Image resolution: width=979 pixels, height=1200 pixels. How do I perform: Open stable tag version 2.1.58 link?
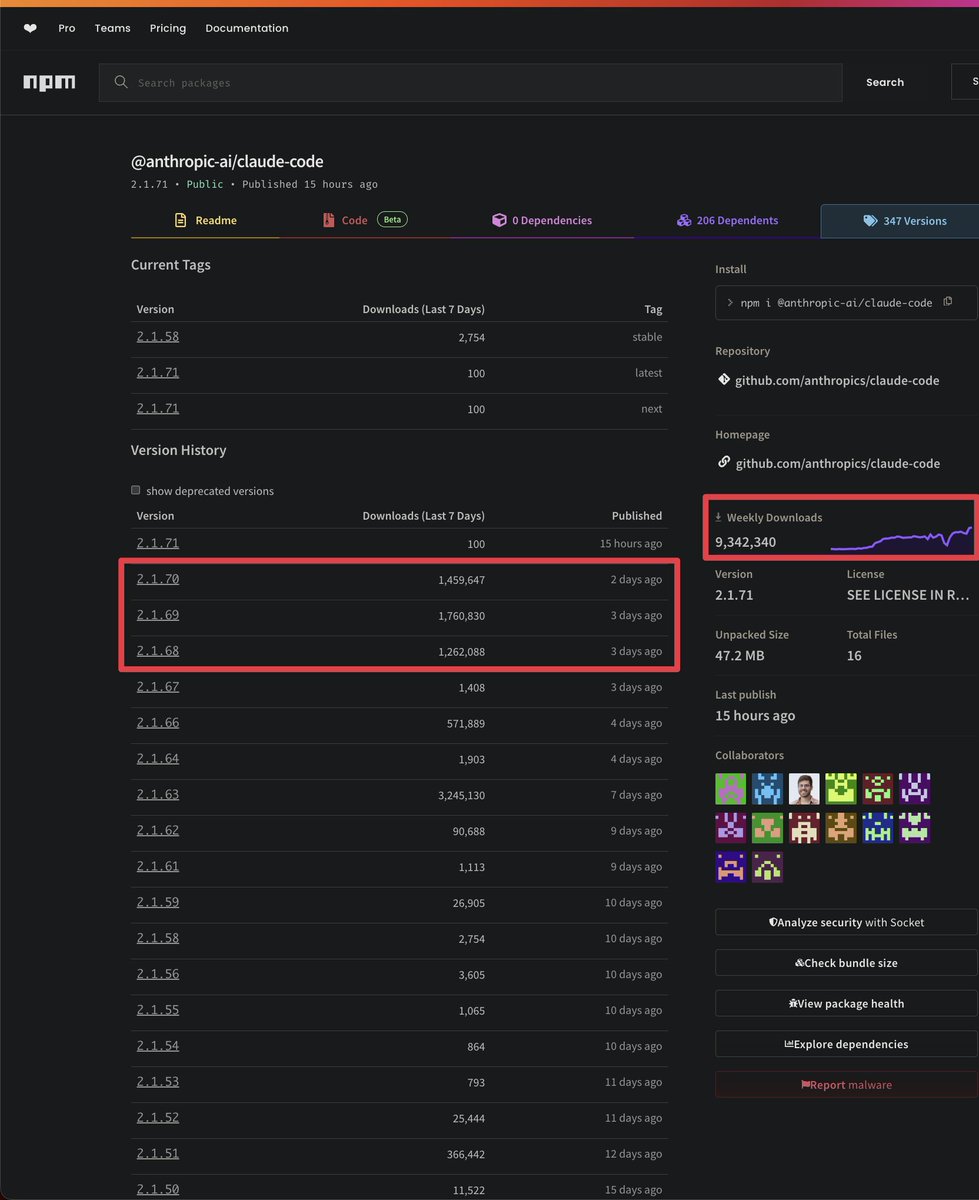point(158,337)
